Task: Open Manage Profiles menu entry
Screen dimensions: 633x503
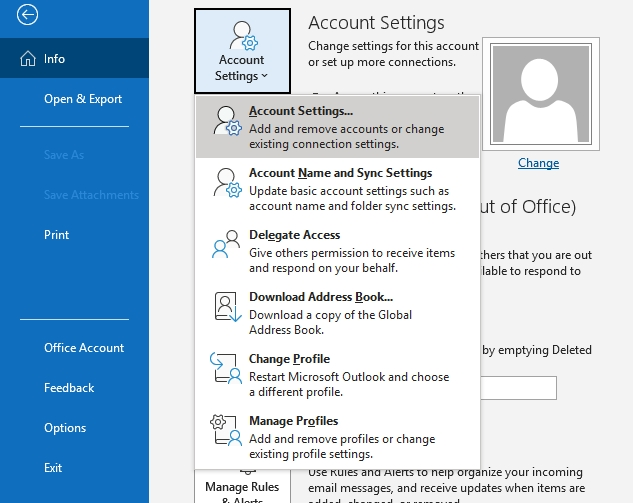Action: [x=337, y=437]
